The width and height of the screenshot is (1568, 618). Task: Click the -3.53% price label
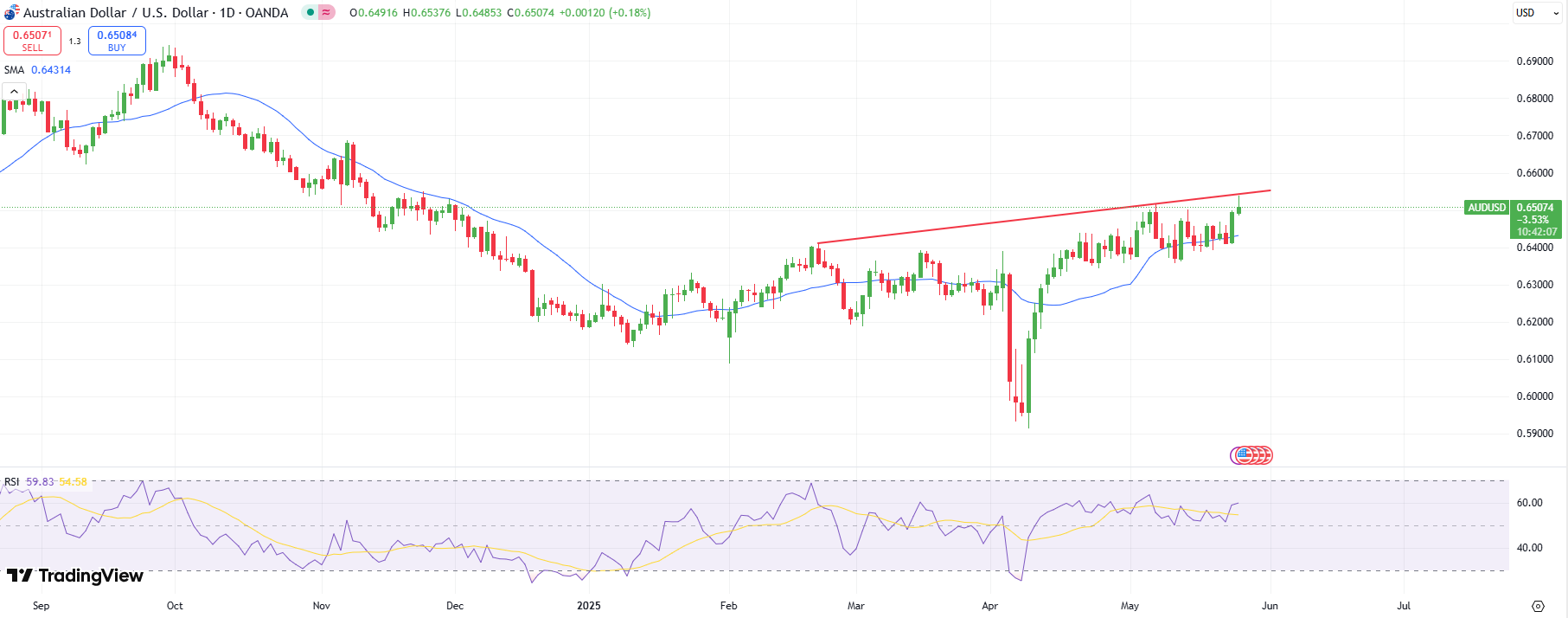tap(1533, 220)
